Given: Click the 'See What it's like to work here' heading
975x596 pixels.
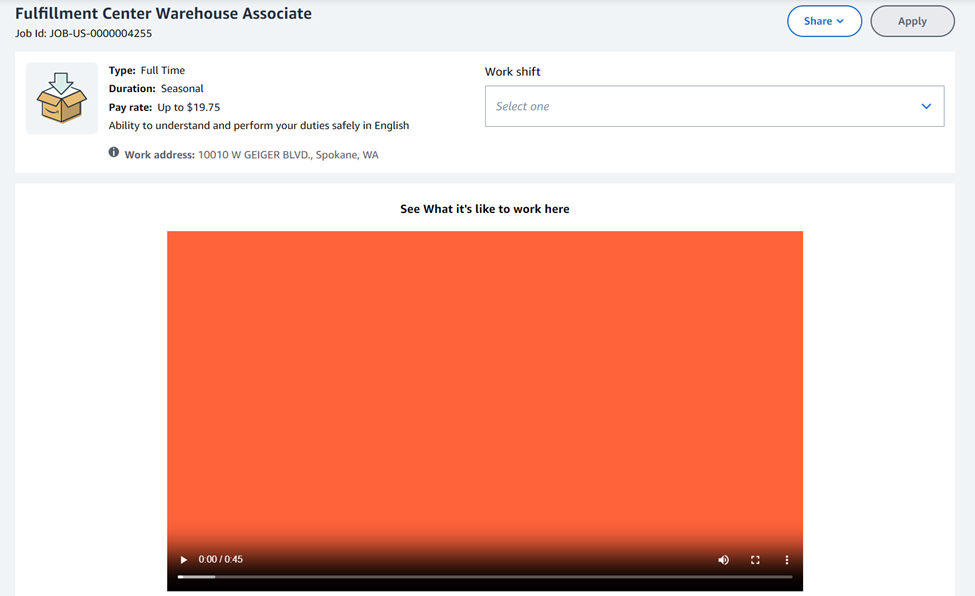Looking at the screenshot, I should [485, 209].
